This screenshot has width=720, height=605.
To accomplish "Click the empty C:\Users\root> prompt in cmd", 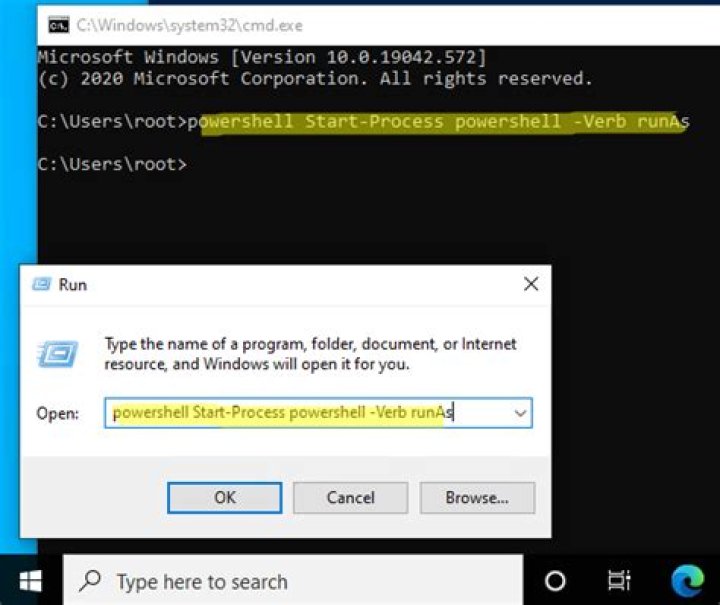I will [112, 164].
